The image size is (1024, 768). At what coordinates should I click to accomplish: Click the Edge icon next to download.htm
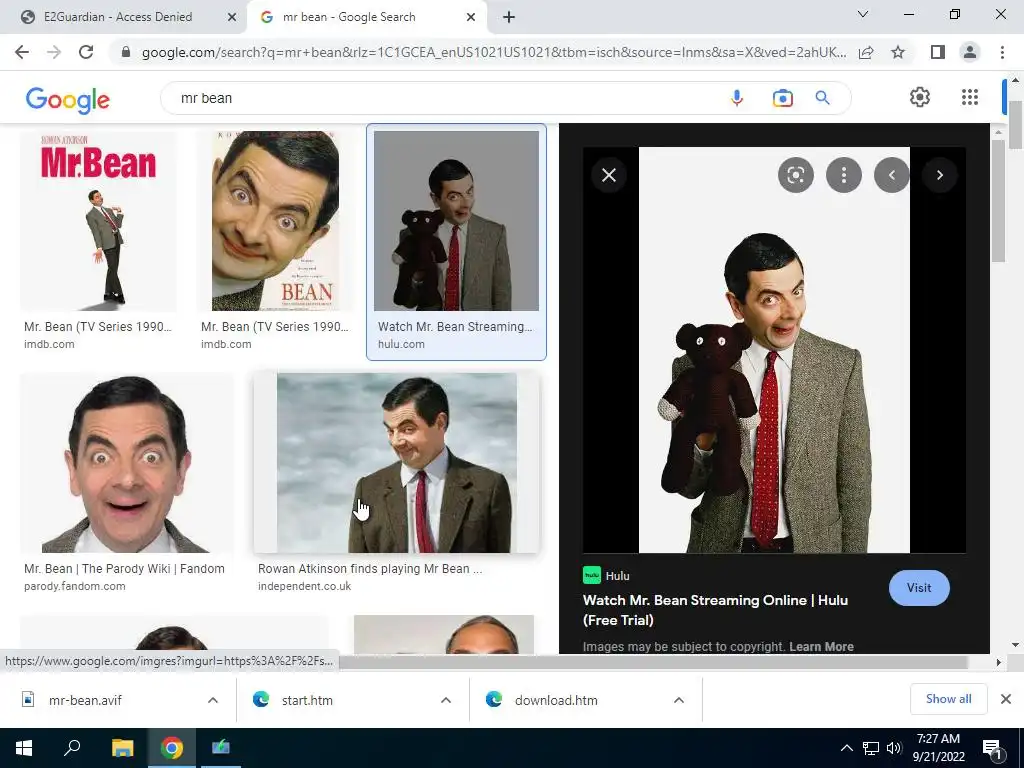494,699
